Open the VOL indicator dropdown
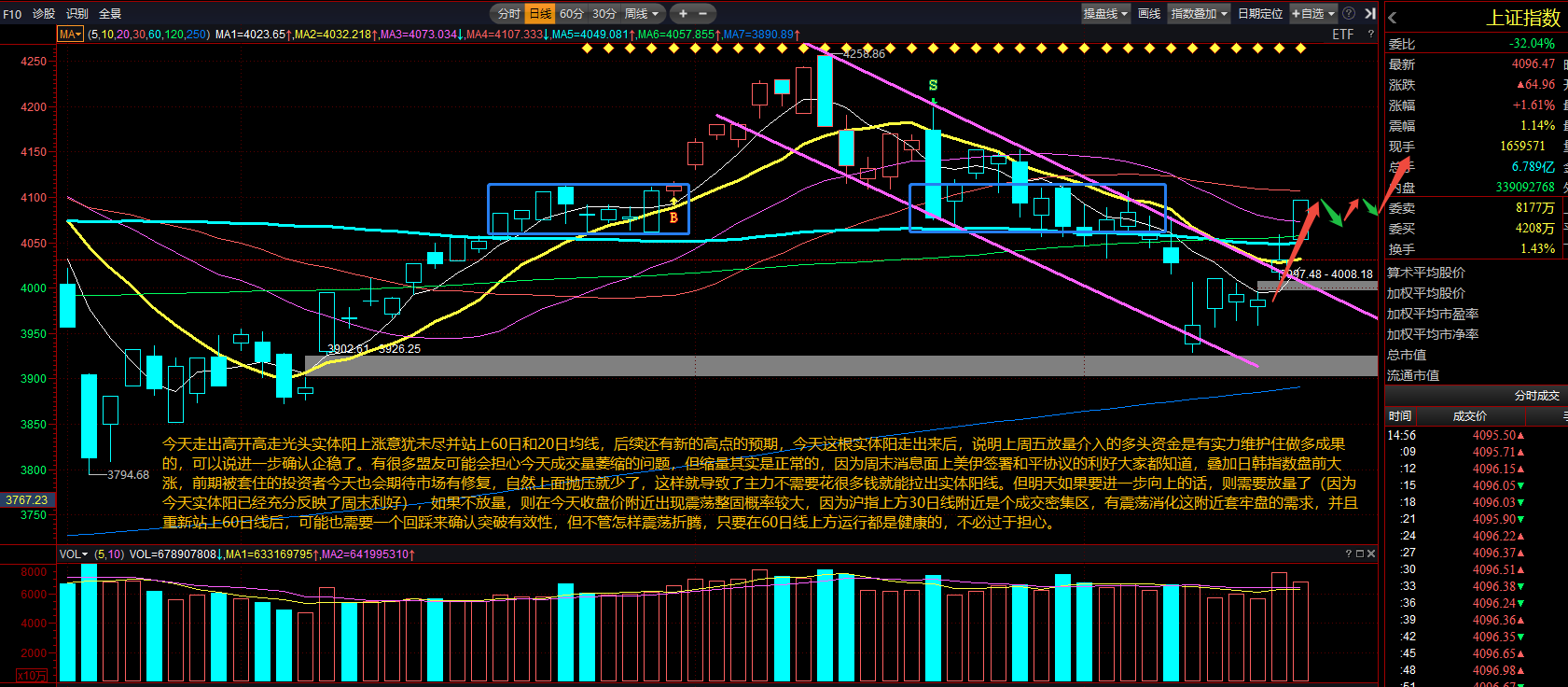 tap(74, 554)
